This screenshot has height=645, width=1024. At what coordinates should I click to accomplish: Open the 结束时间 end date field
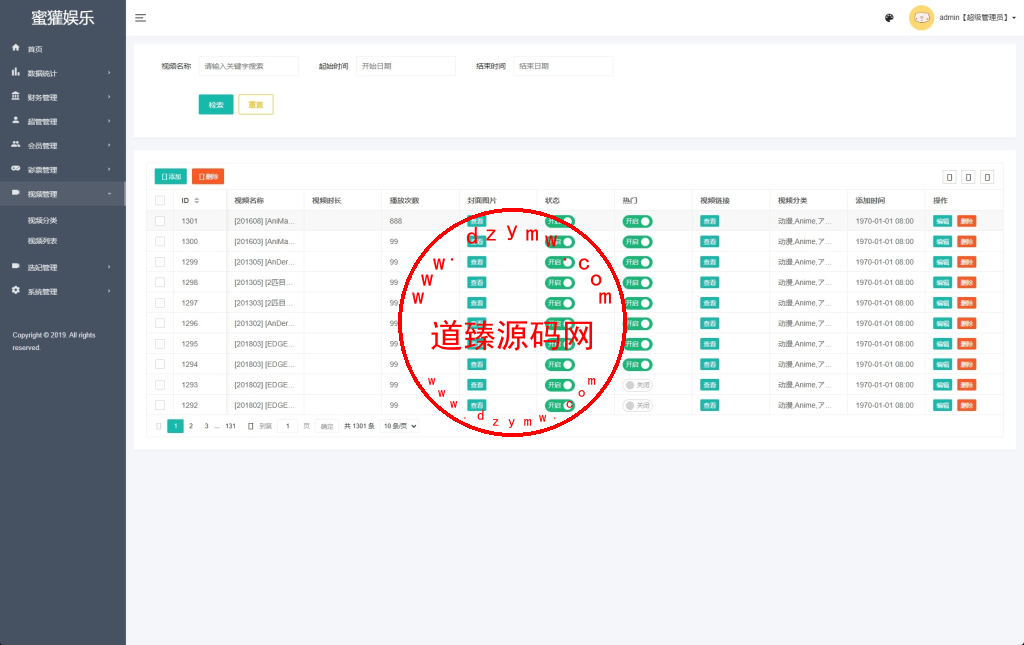[x=563, y=66]
